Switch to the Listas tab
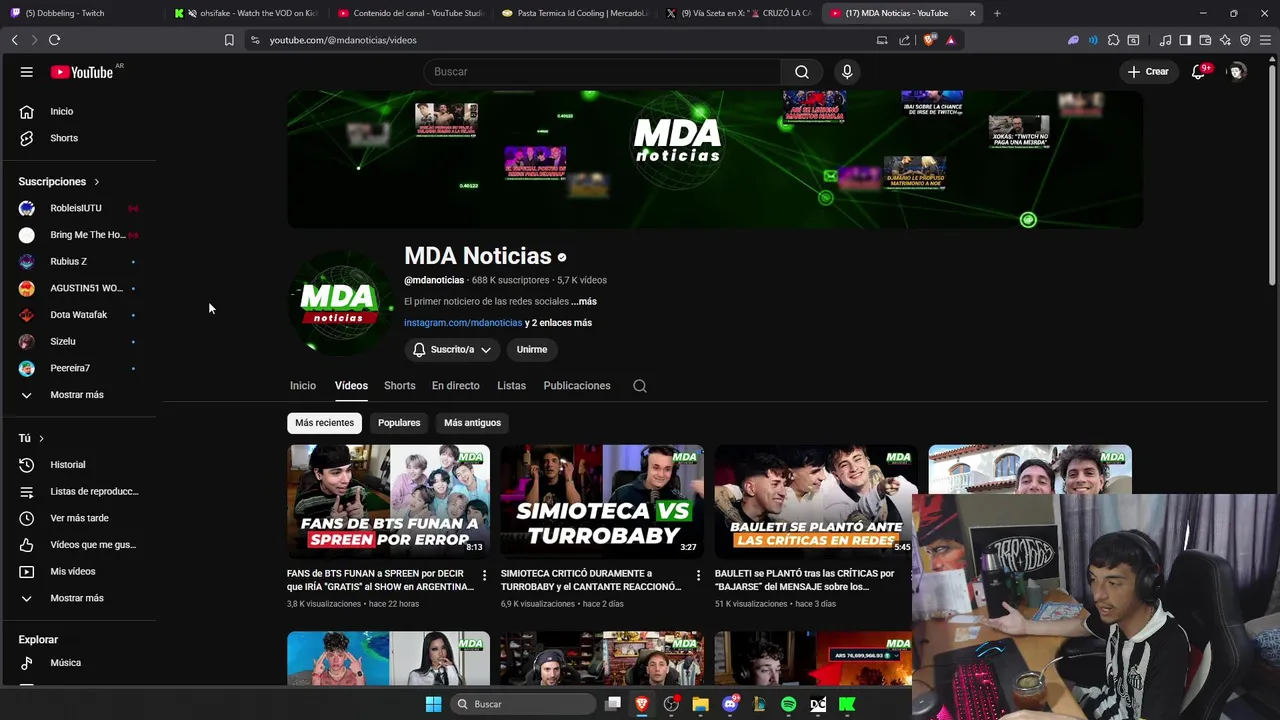 [x=511, y=386]
